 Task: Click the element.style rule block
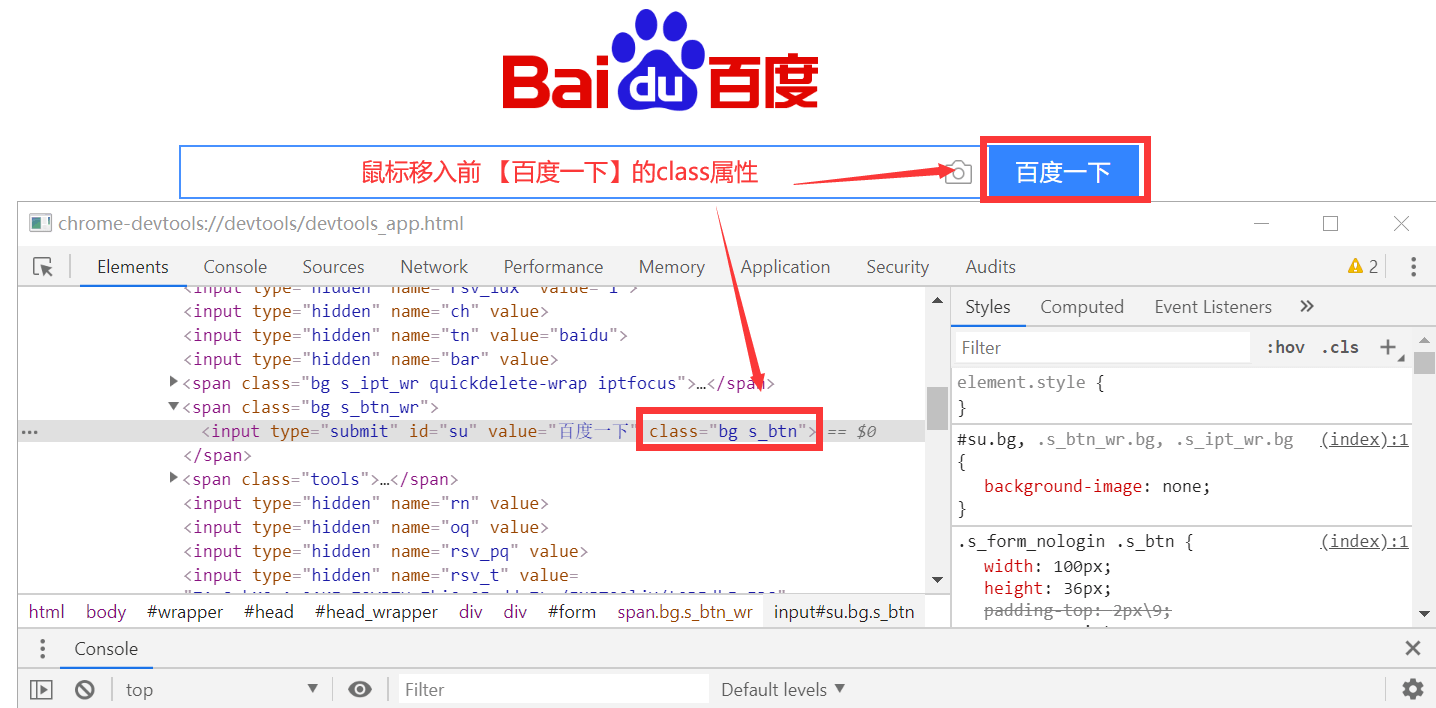[x=1182, y=394]
